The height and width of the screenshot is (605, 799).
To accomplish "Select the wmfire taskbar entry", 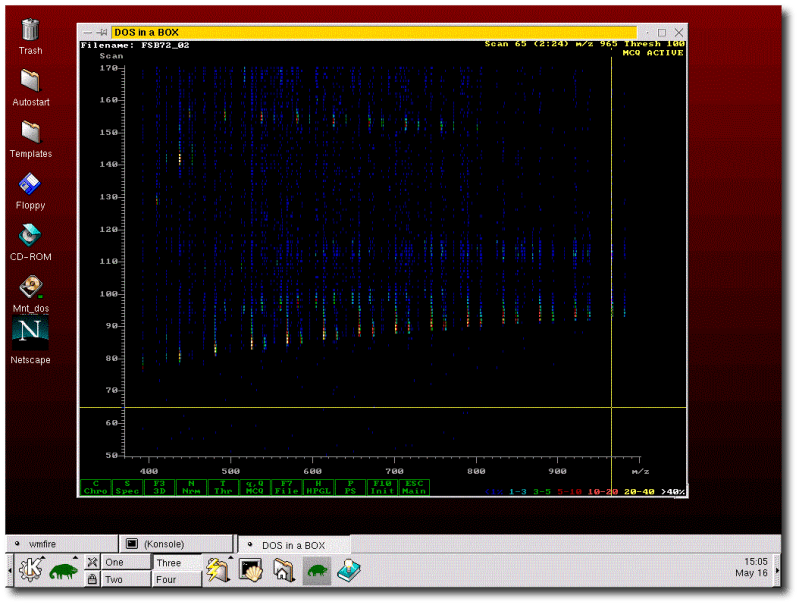I will point(60,544).
